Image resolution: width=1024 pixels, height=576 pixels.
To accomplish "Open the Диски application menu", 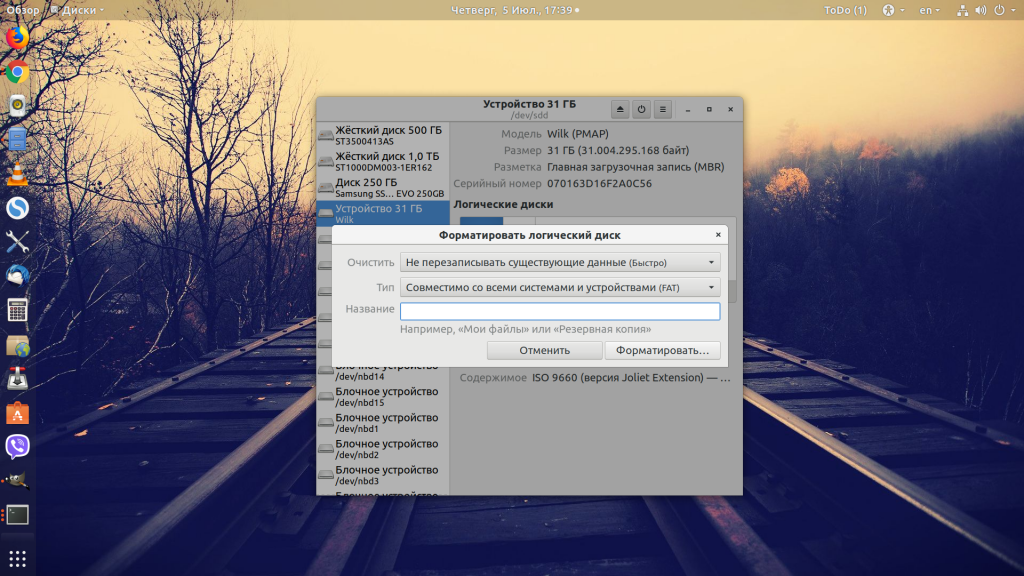I will click(x=77, y=10).
